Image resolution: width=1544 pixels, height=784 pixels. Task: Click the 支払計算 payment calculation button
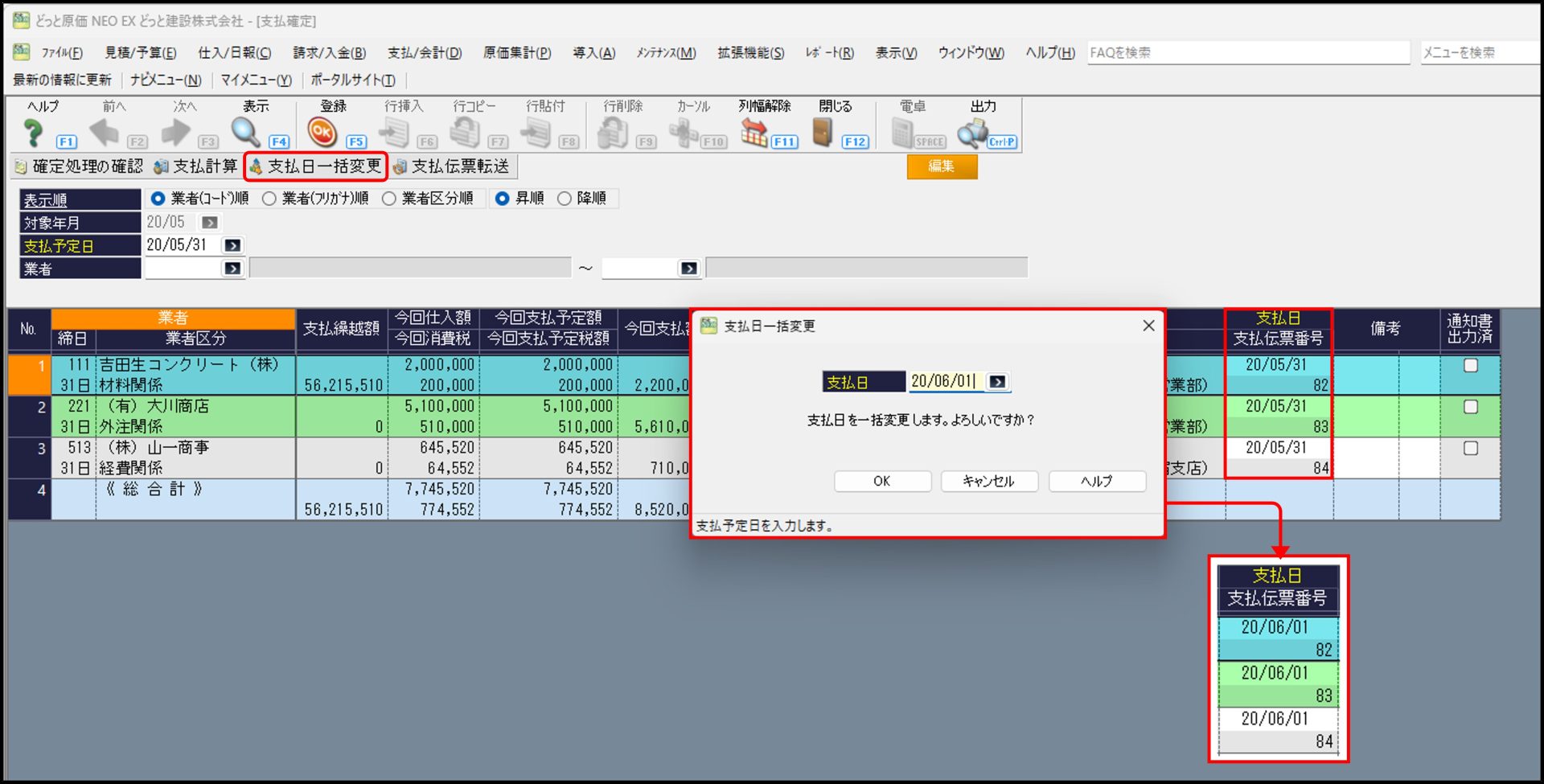coord(196,166)
